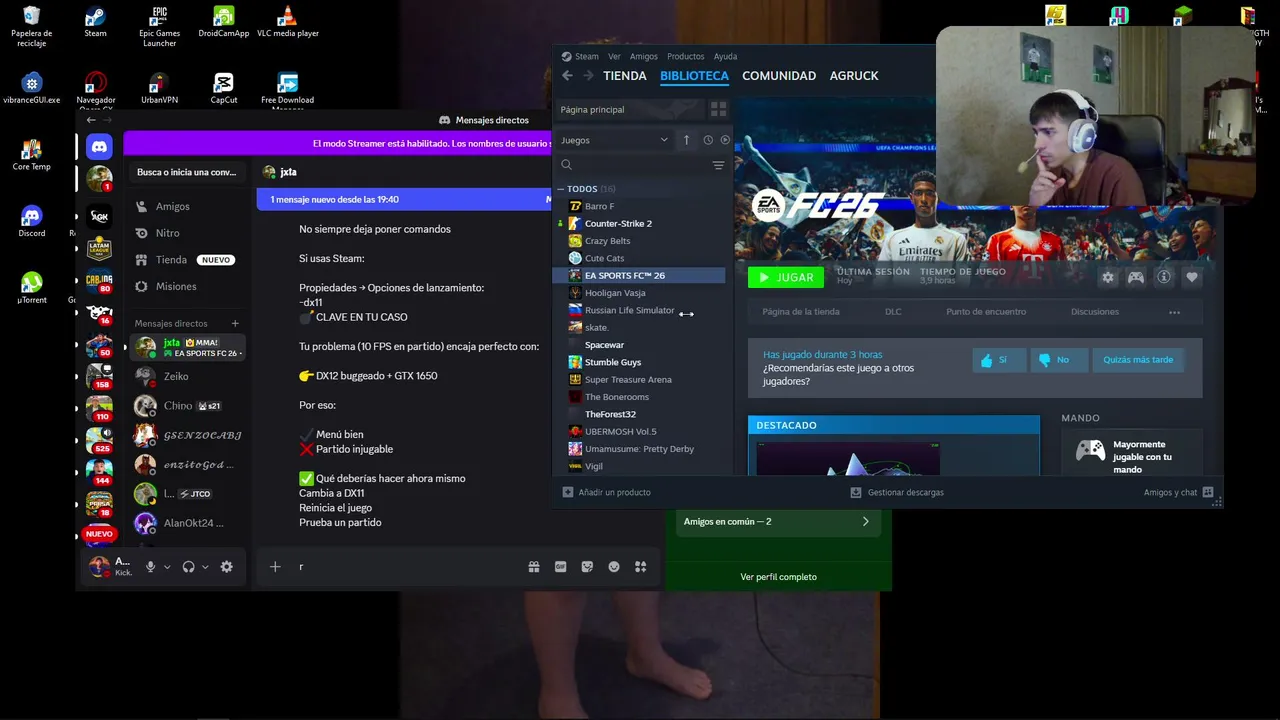Image resolution: width=1280 pixels, height=720 pixels.
Task: Collapse TODOS games section
Action: coord(562,189)
